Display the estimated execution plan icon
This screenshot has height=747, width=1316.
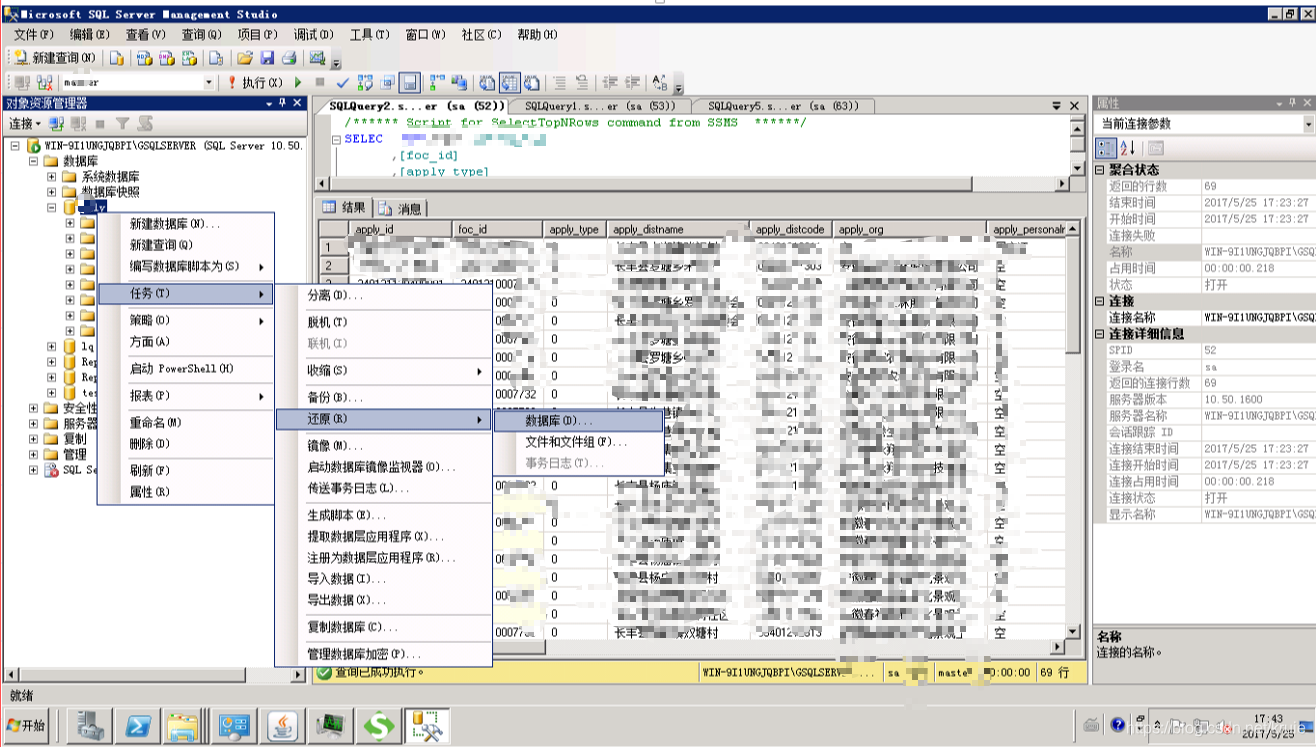point(365,83)
